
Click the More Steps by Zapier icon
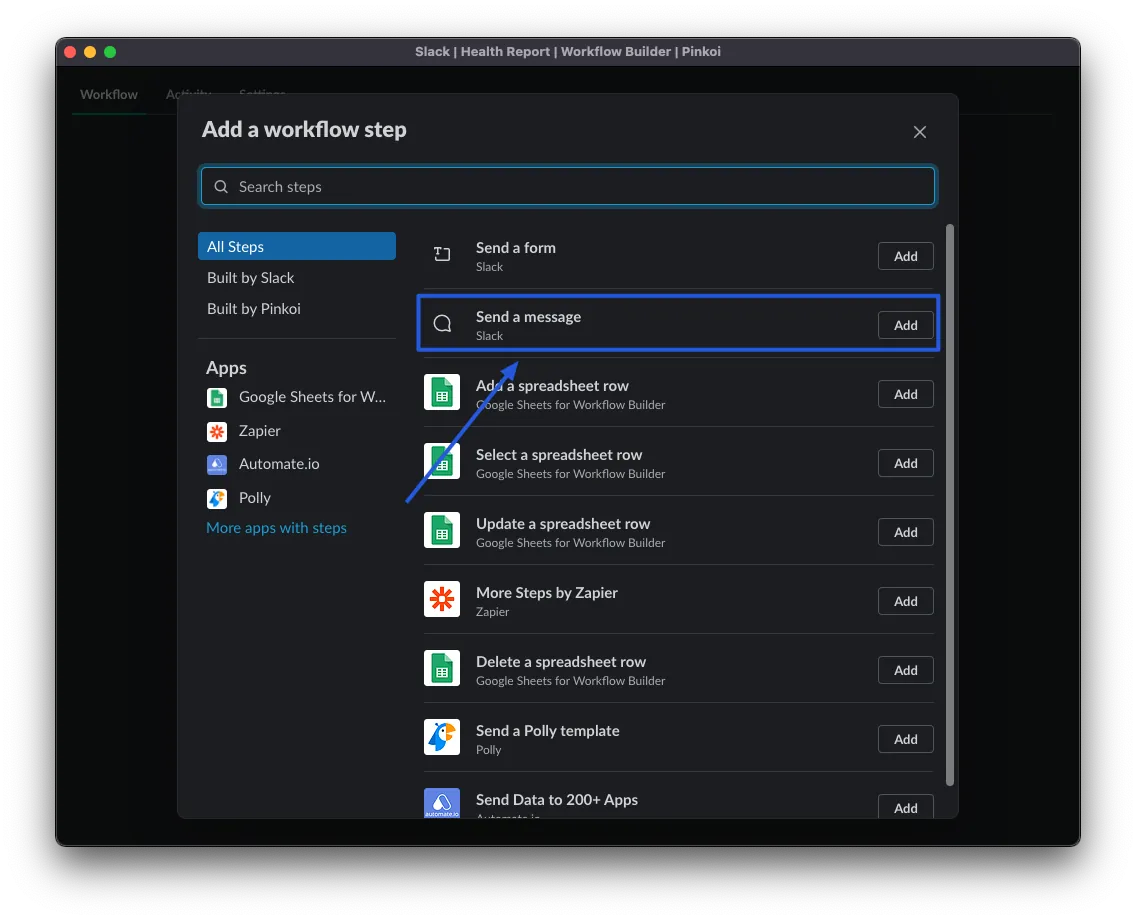pyautogui.click(x=442, y=600)
